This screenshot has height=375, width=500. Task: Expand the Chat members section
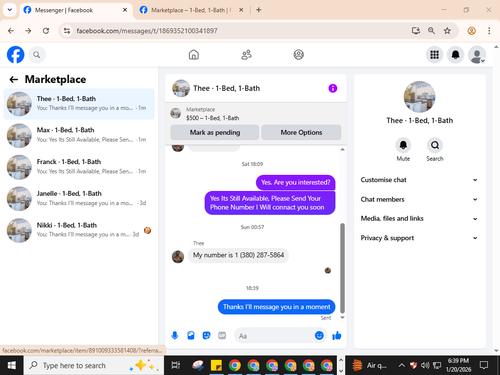click(419, 199)
